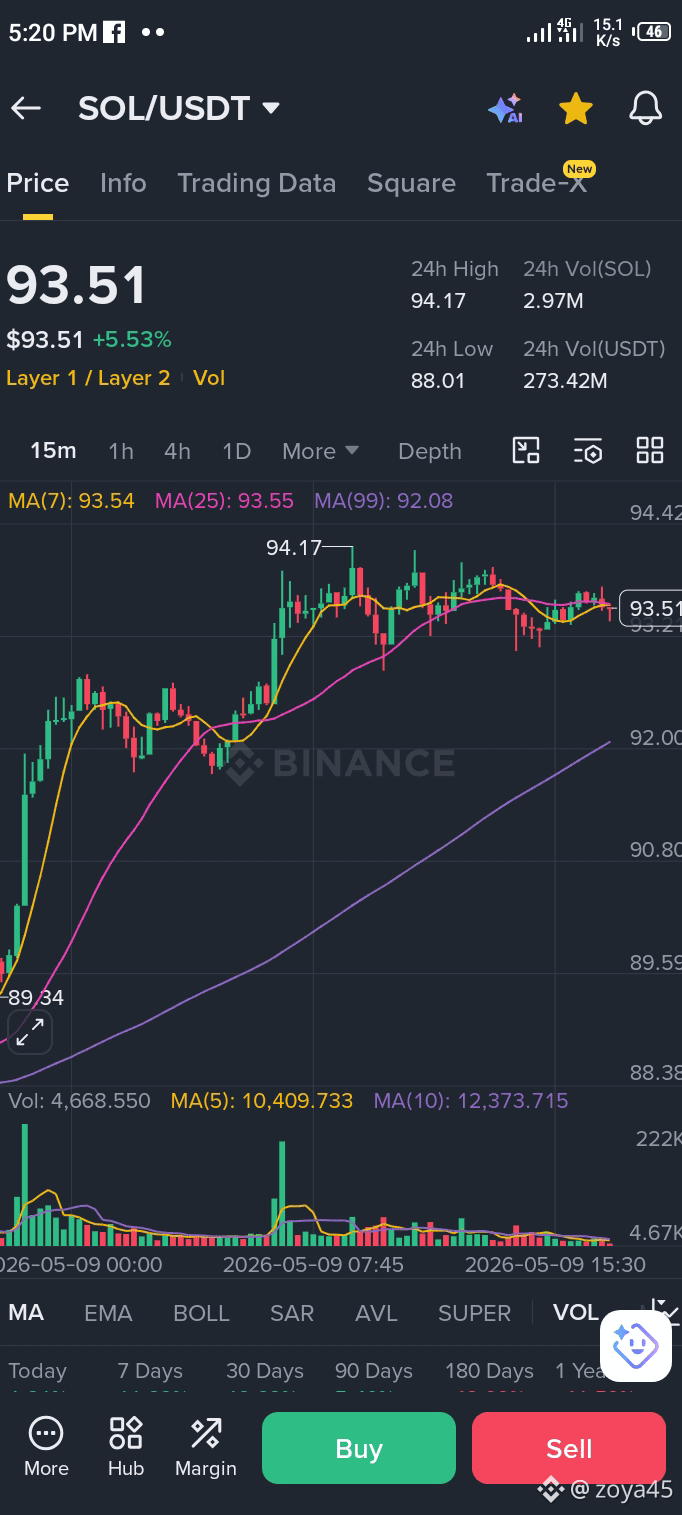Open price alert bell icon

(x=646, y=108)
